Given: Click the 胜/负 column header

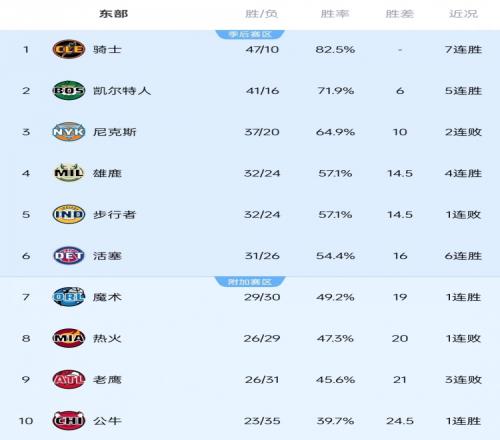Looking at the screenshot, I should pos(261,14).
